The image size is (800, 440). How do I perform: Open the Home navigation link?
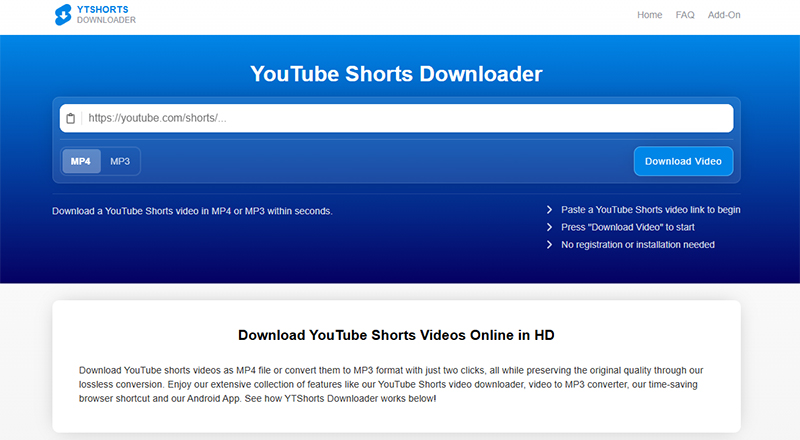[x=649, y=15]
